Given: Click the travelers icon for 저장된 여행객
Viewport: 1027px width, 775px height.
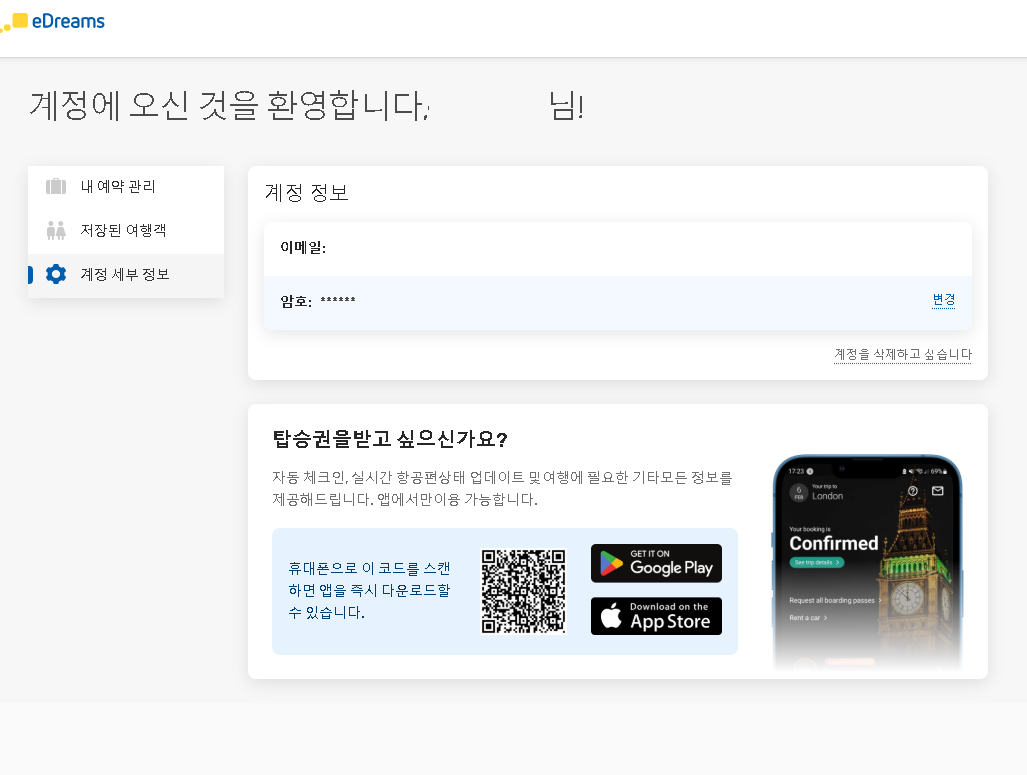Looking at the screenshot, I should (x=56, y=230).
